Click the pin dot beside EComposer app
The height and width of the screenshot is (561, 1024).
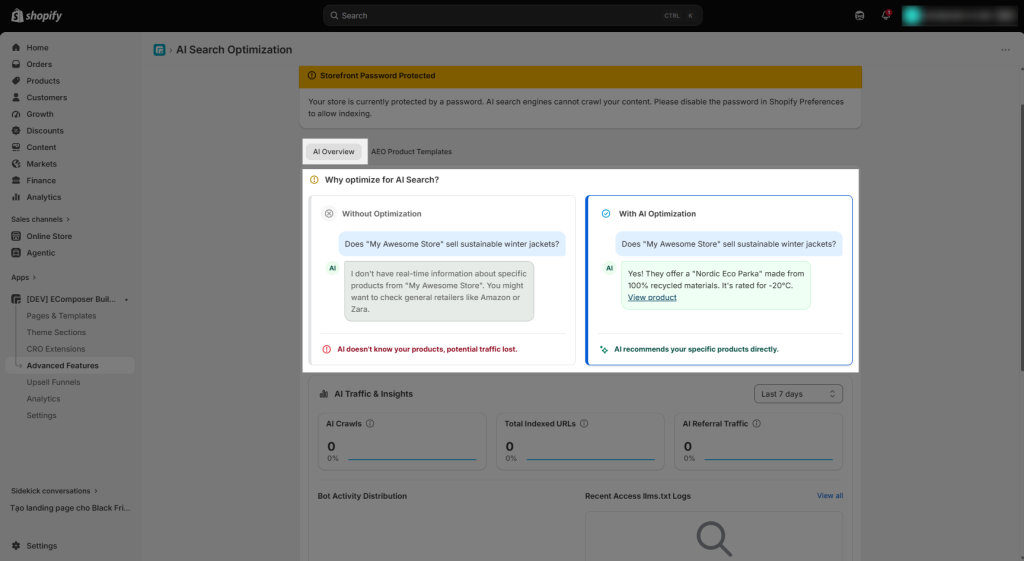tap(126, 300)
